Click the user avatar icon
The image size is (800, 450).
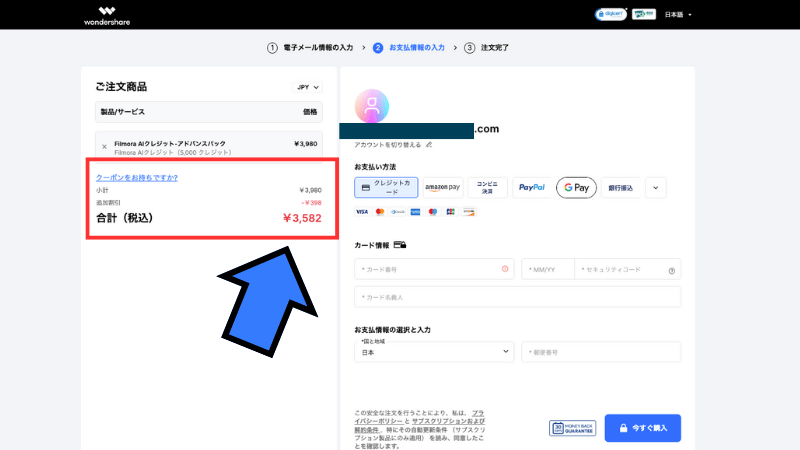pyautogui.click(x=371, y=106)
